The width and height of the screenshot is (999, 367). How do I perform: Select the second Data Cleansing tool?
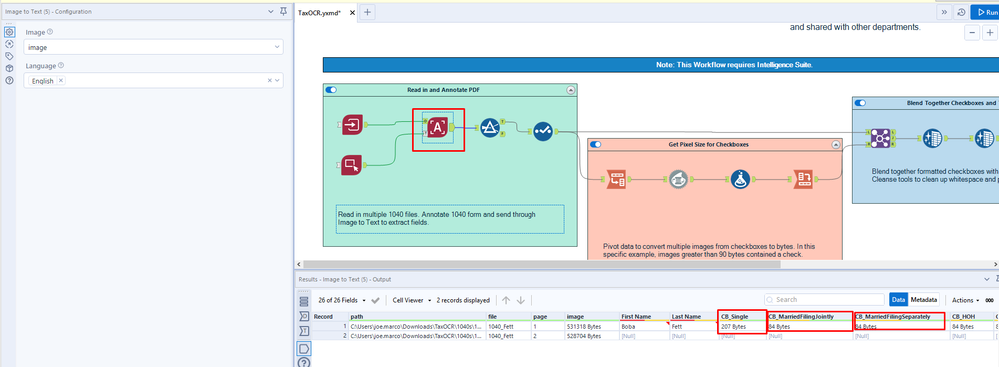click(x=984, y=137)
